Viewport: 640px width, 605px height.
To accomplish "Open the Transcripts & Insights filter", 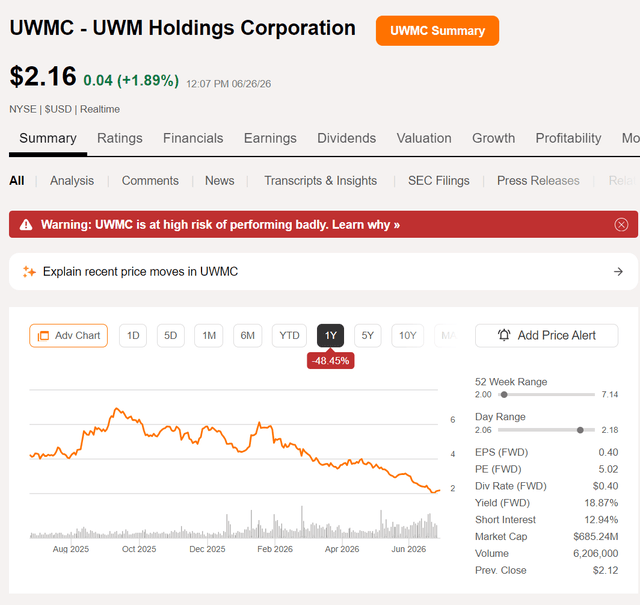I will [x=320, y=180].
